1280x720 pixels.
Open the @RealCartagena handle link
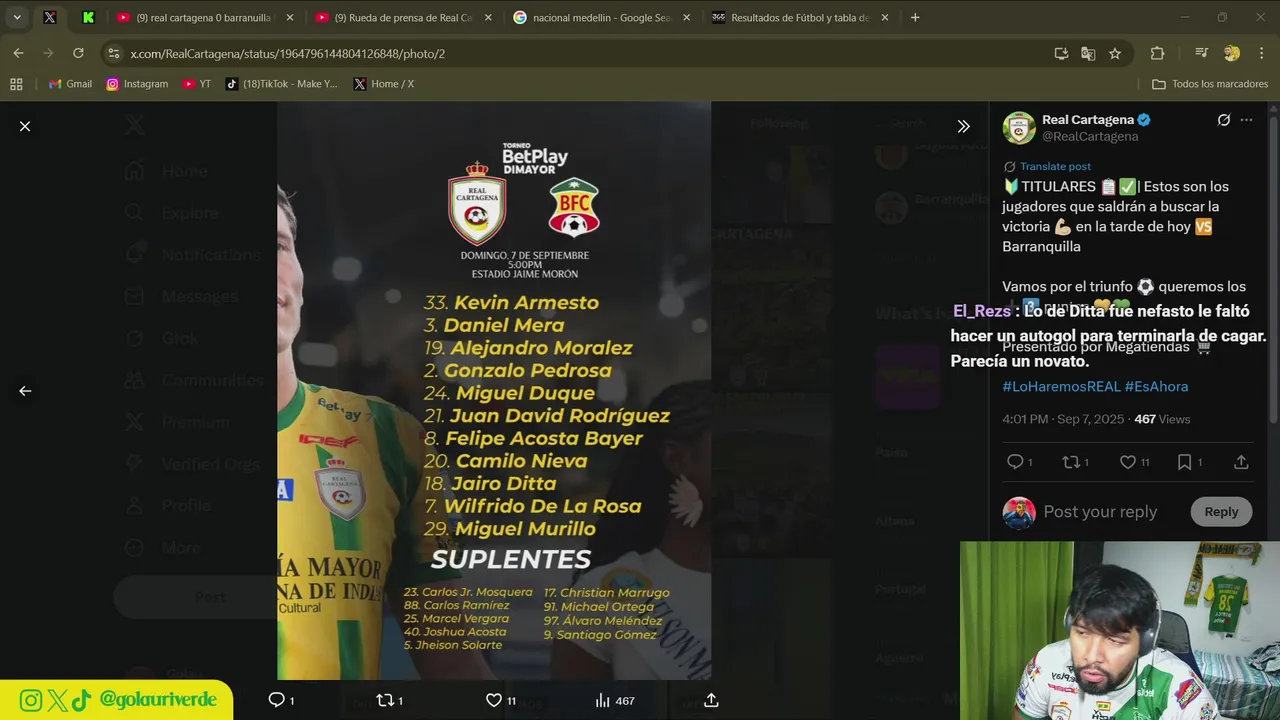(x=1090, y=136)
